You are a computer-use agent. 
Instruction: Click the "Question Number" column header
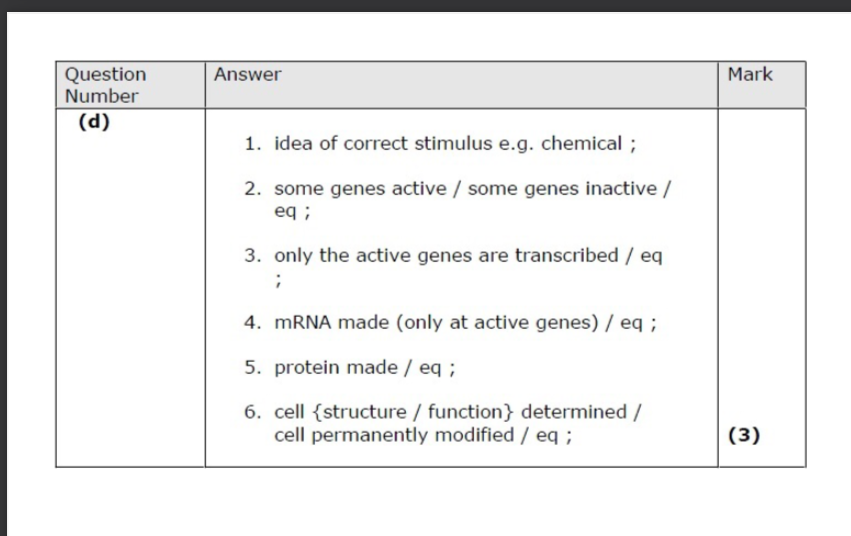[x=104, y=85]
